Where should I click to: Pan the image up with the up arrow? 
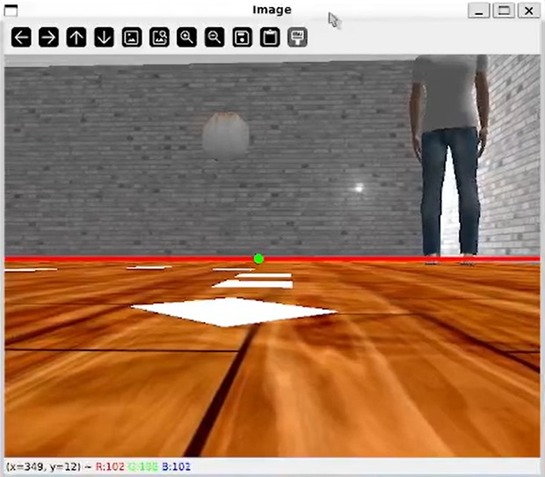point(76,37)
